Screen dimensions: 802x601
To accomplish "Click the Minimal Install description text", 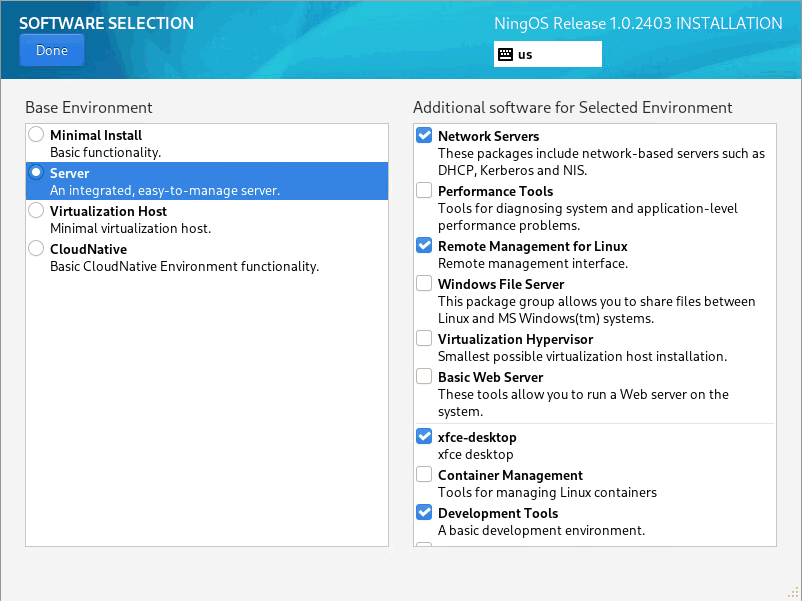I will (x=105, y=152).
